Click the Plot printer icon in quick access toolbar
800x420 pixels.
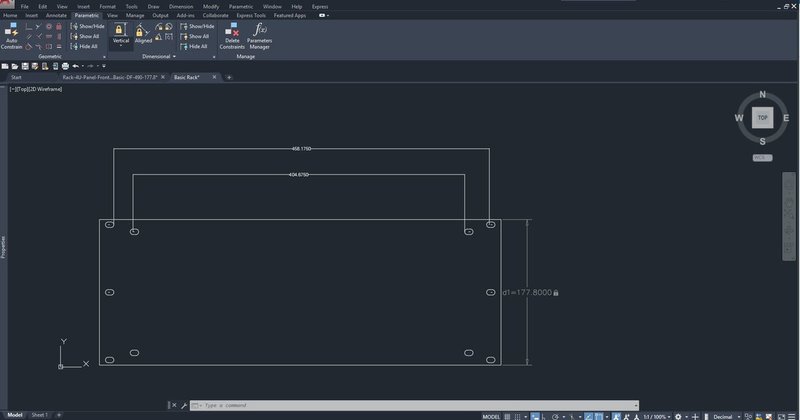point(65,66)
